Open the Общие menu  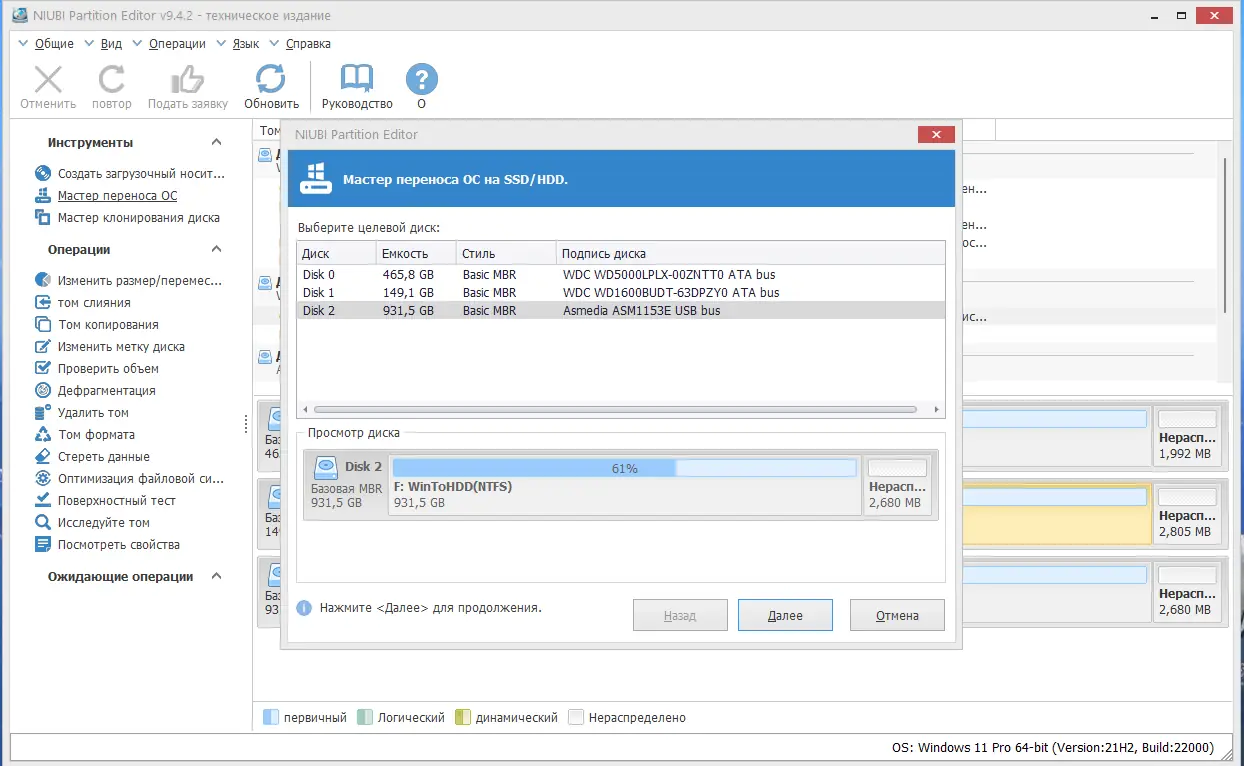tap(54, 44)
